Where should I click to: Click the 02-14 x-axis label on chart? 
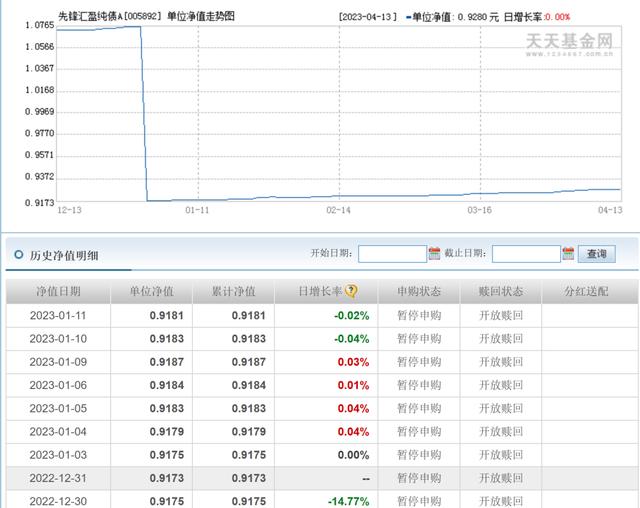pos(338,210)
